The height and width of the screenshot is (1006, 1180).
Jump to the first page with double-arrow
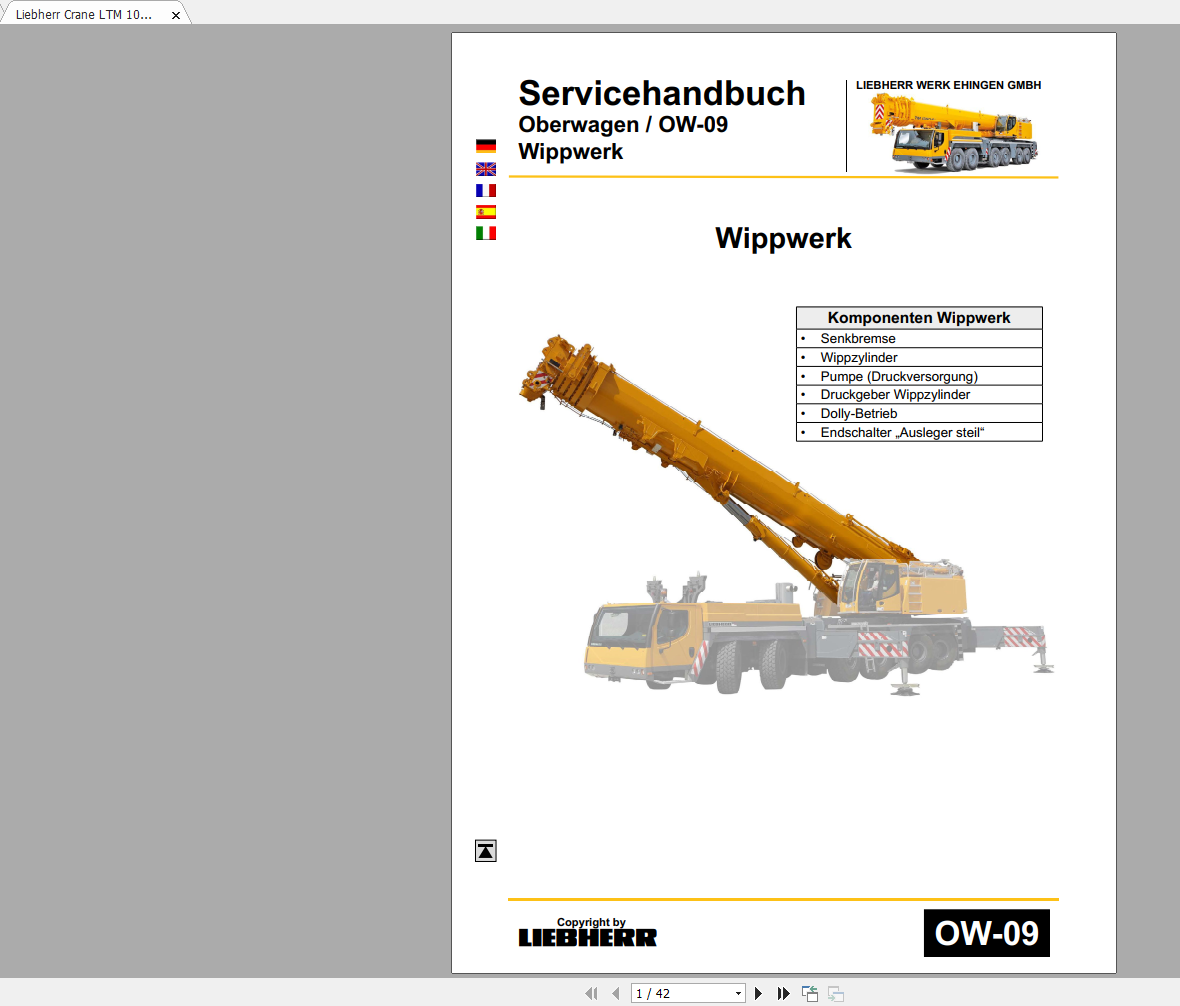(591, 993)
